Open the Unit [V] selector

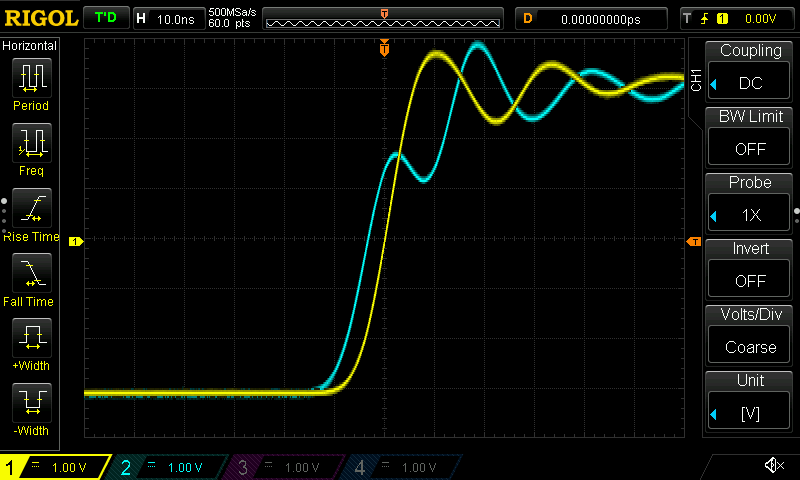749,400
